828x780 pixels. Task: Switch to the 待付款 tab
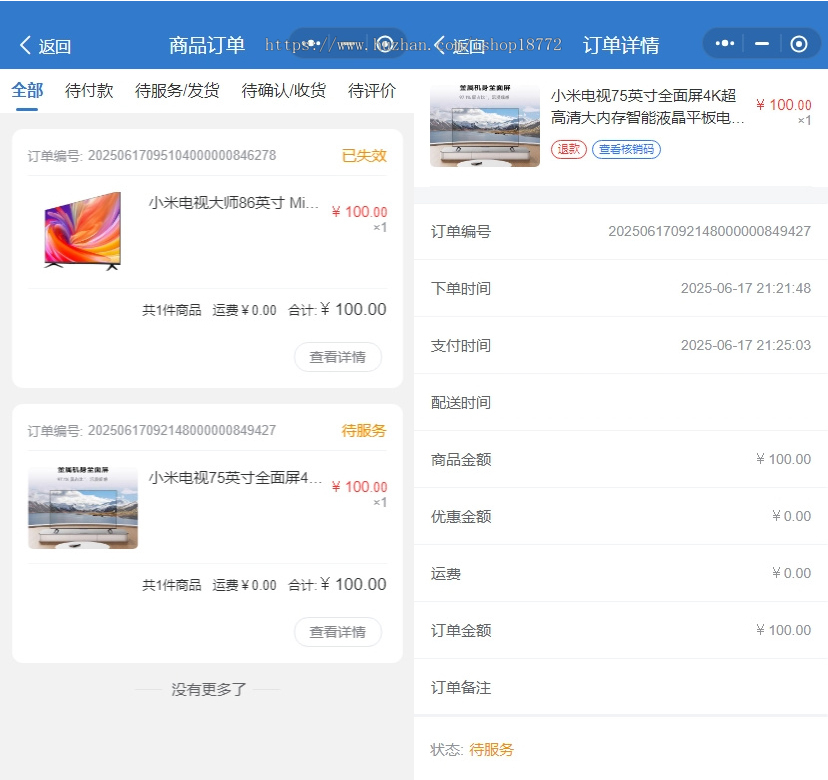pos(89,90)
